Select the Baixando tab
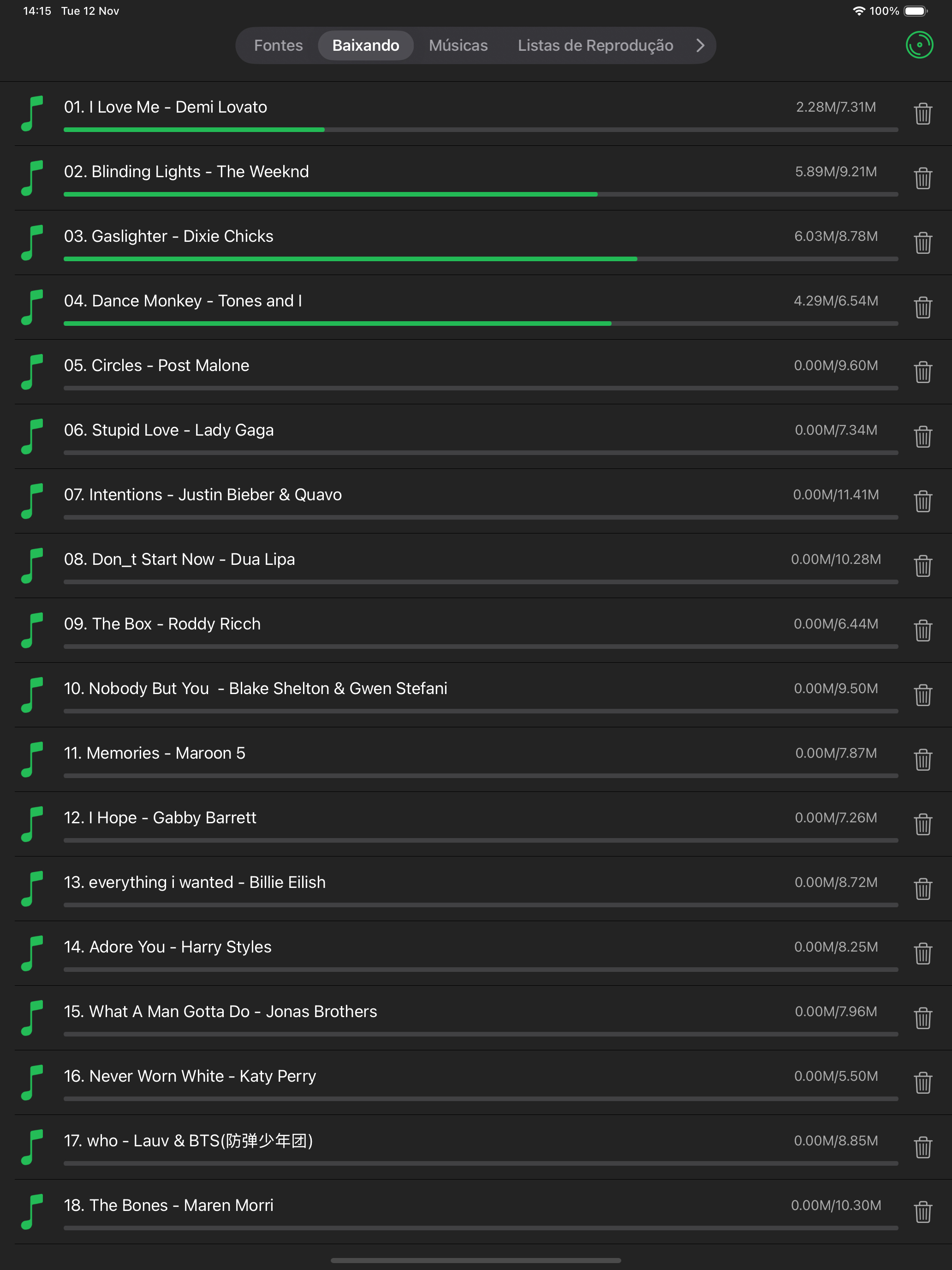This screenshot has height=1270, width=952. (x=366, y=45)
